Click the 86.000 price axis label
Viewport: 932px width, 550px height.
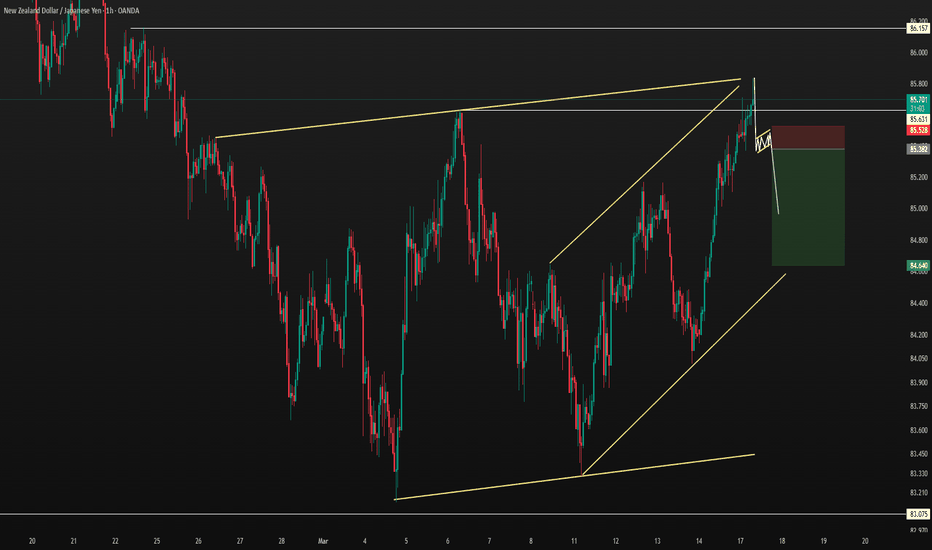pos(918,52)
